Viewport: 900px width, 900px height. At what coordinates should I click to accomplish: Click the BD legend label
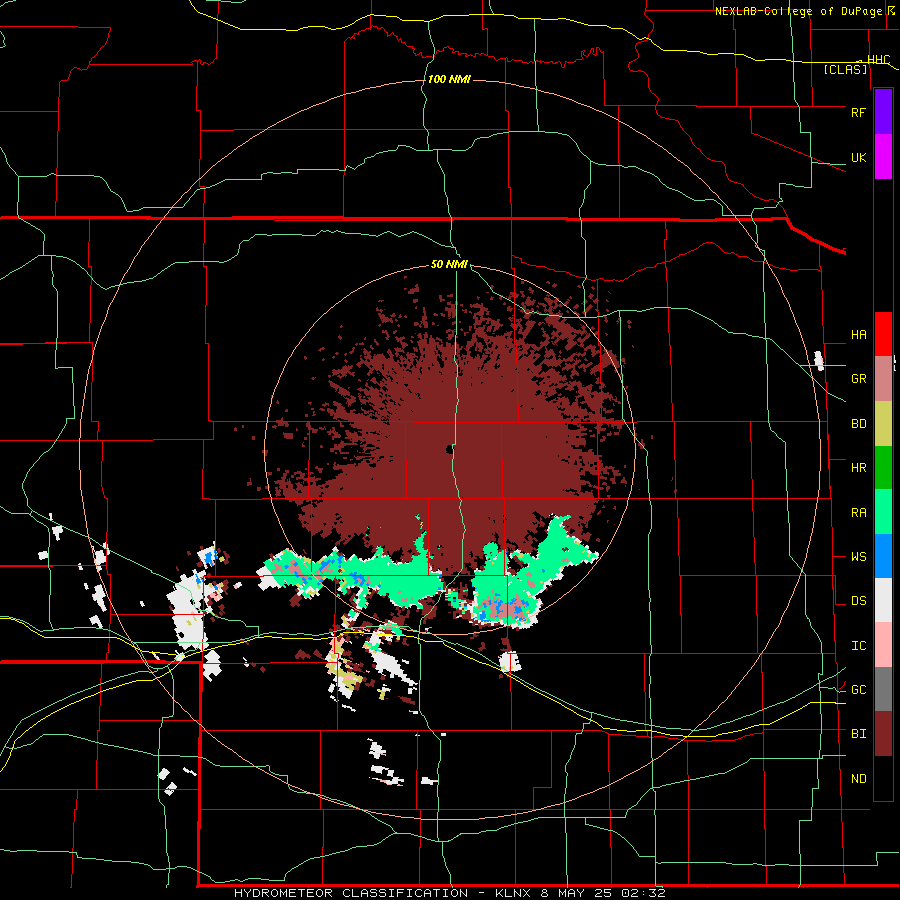[858, 424]
